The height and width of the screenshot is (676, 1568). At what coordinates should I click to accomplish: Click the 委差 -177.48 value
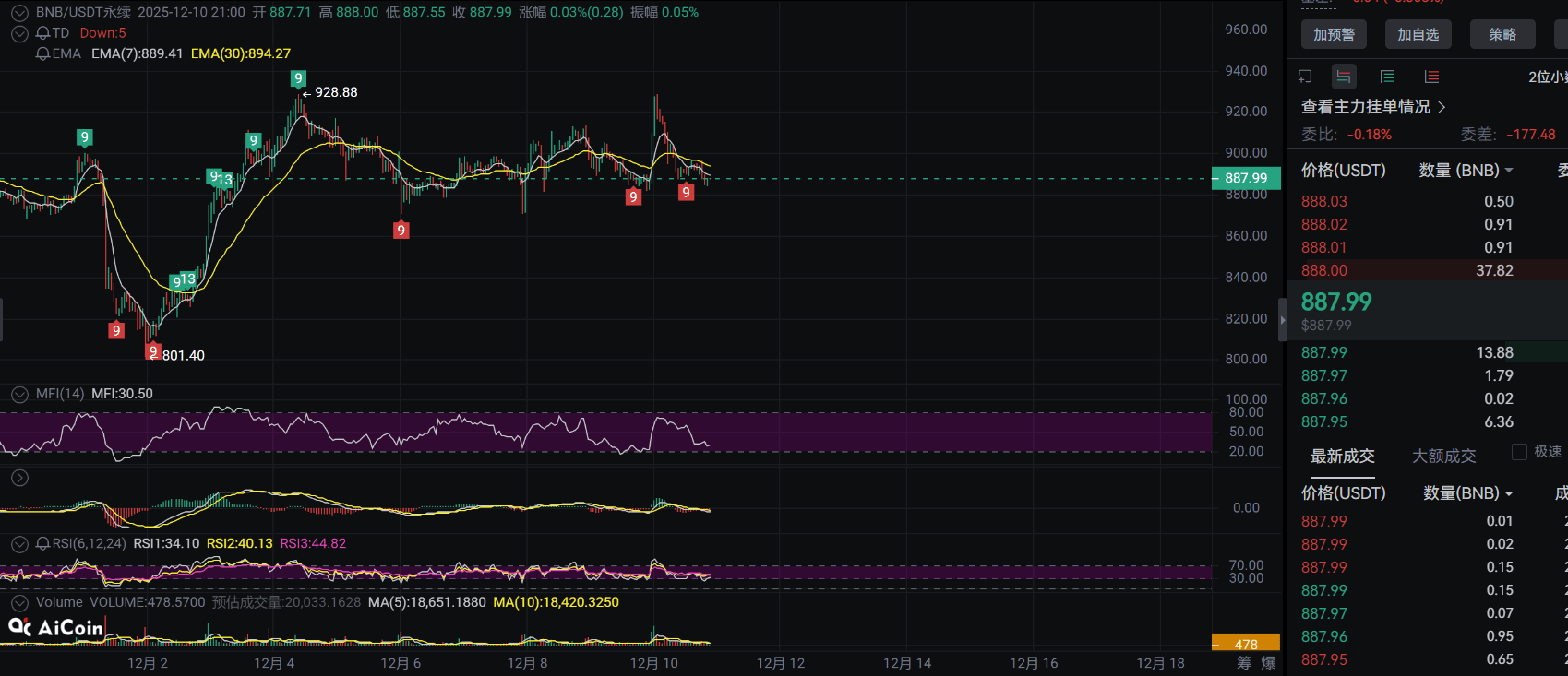point(1531,135)
